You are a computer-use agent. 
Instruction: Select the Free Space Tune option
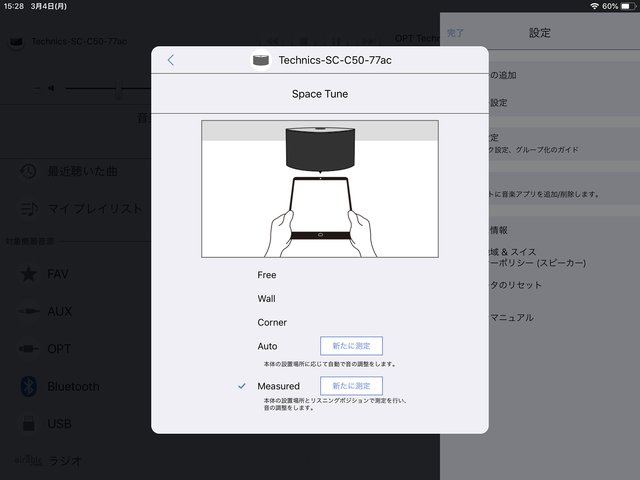click(266, 275)
